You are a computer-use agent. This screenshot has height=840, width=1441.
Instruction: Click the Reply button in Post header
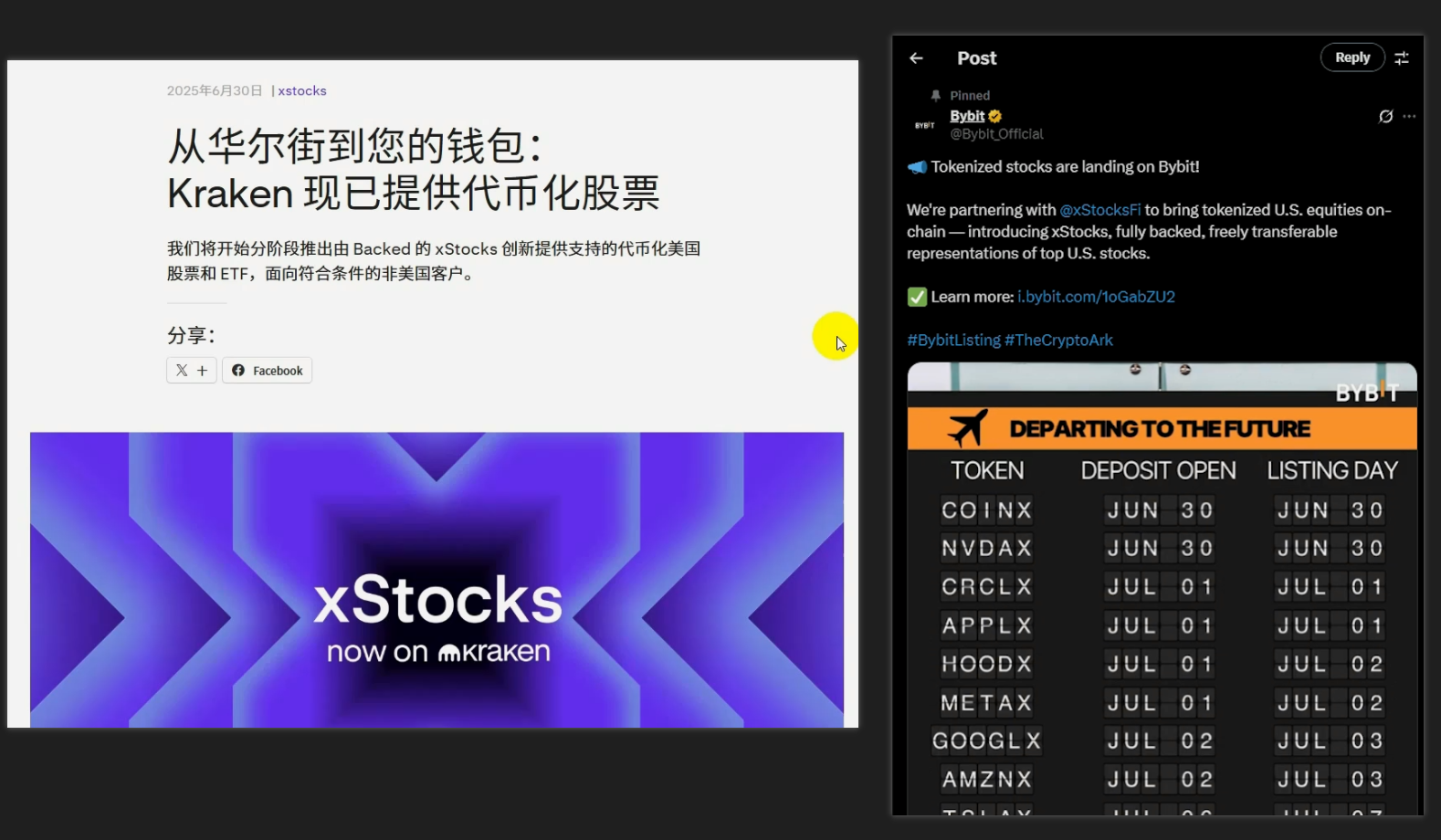[x=1352, y=58]
